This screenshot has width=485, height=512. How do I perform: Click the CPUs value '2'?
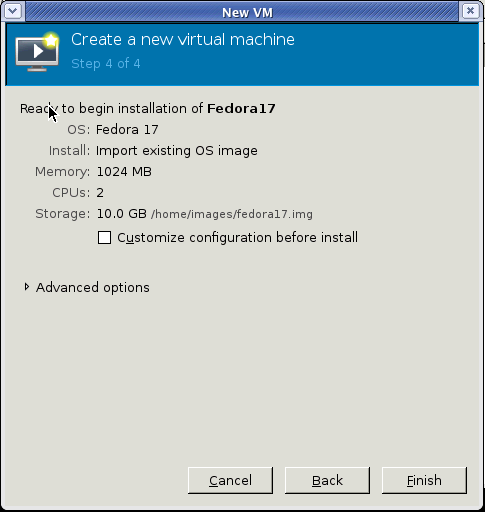click(x=100, y=193)
